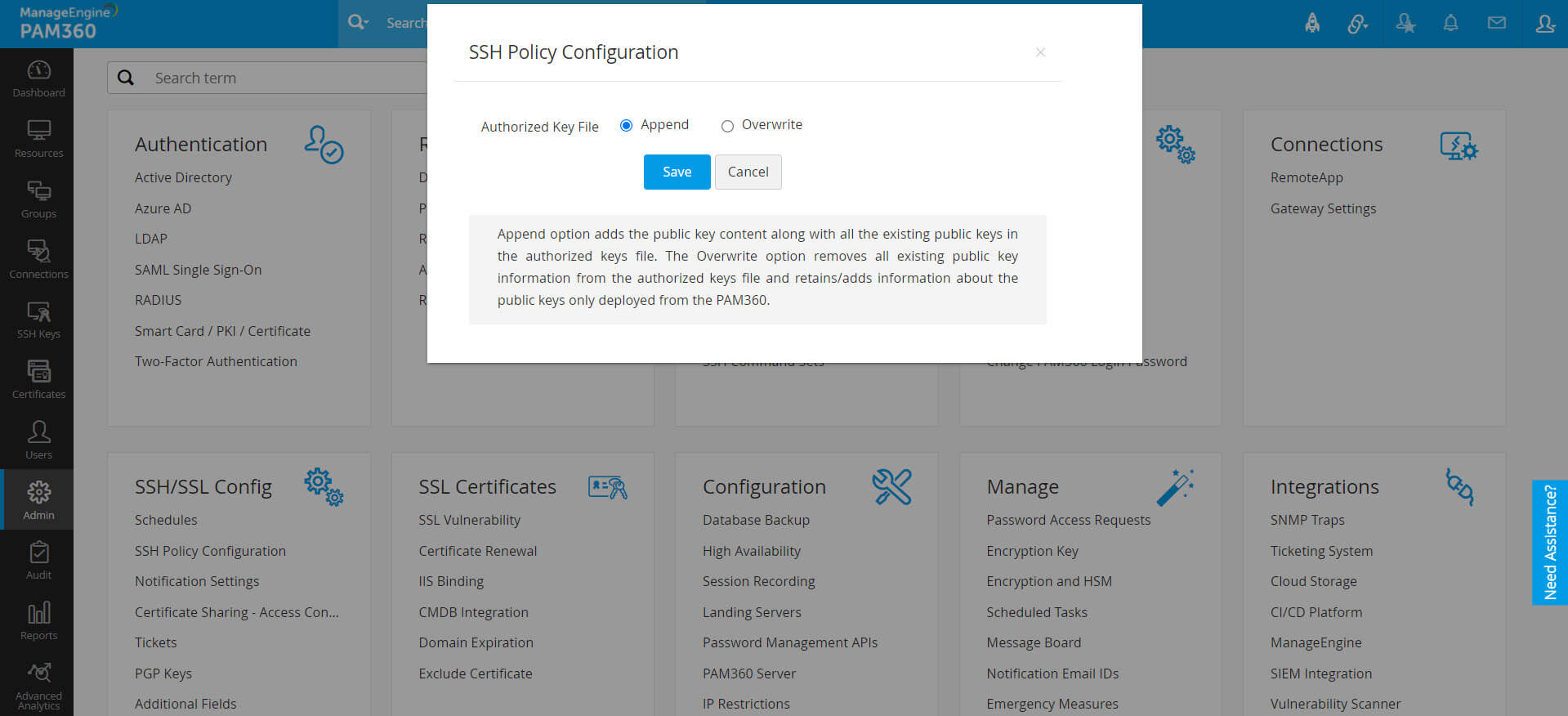Click the rocket icon in top bar
1568x716 pixels.
tap(1312, 24)
